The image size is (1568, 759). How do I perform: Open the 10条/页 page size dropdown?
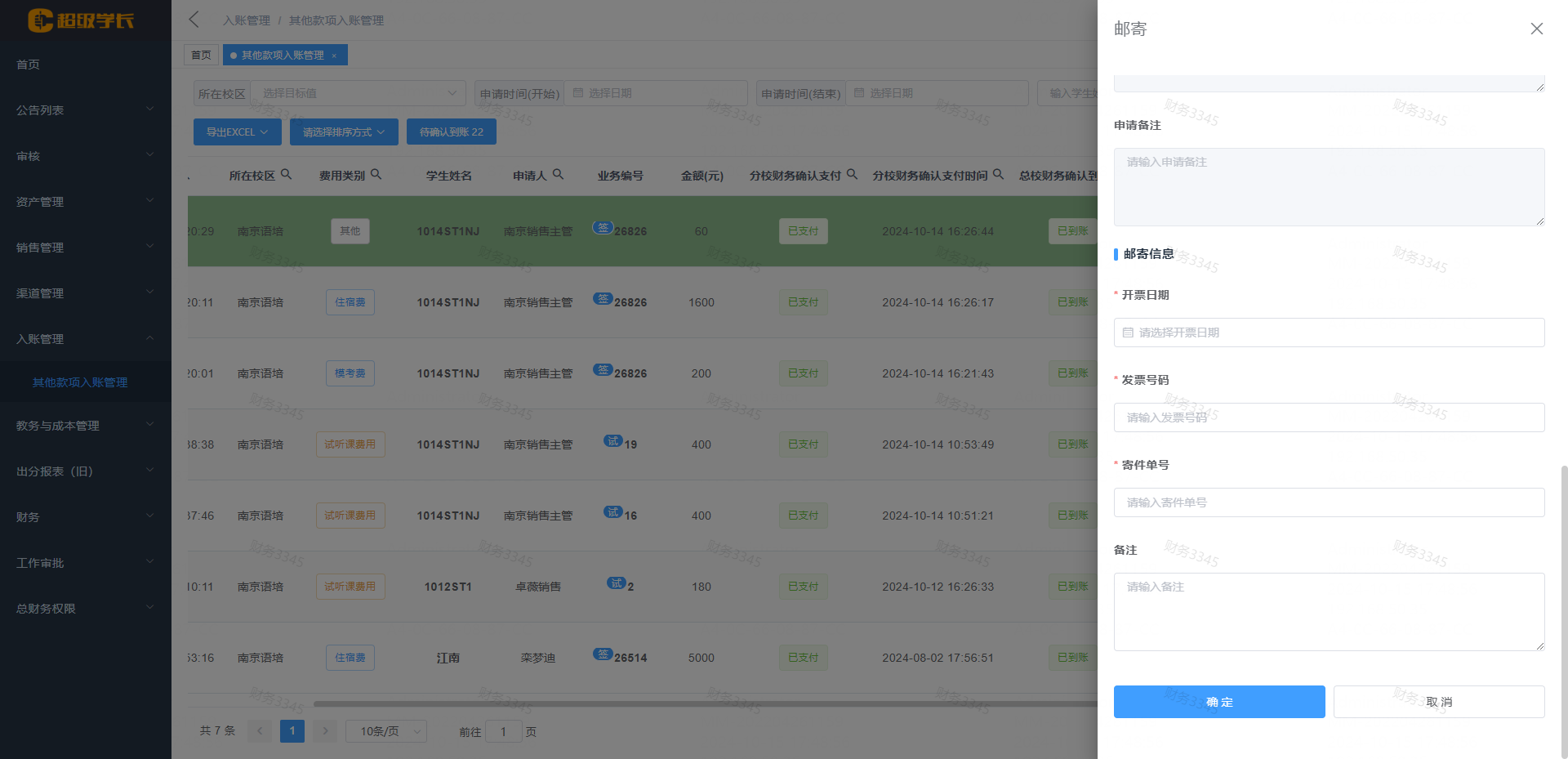coord(385,731)
